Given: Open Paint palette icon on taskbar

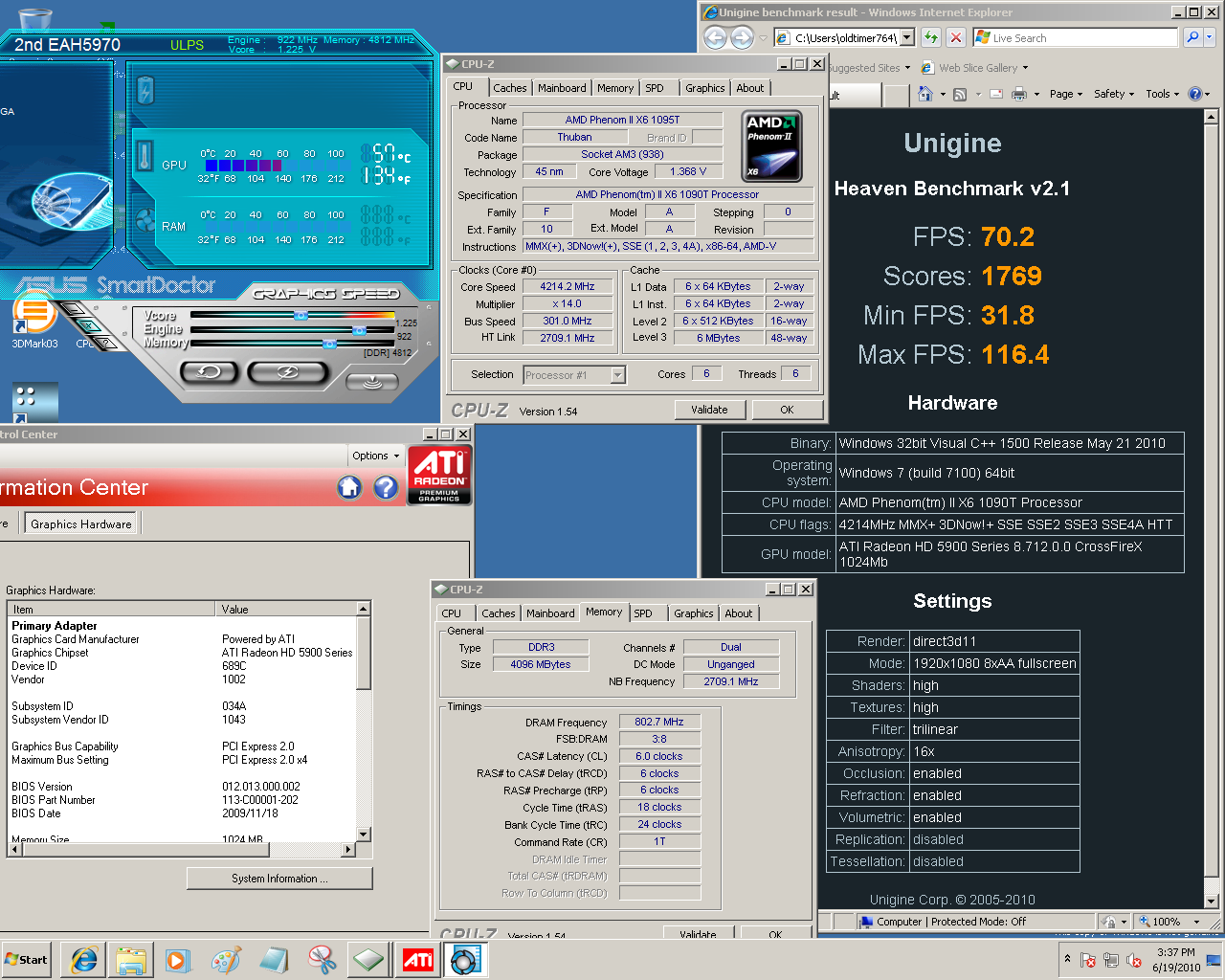Looking at the screenshot, I should (226, 960).
